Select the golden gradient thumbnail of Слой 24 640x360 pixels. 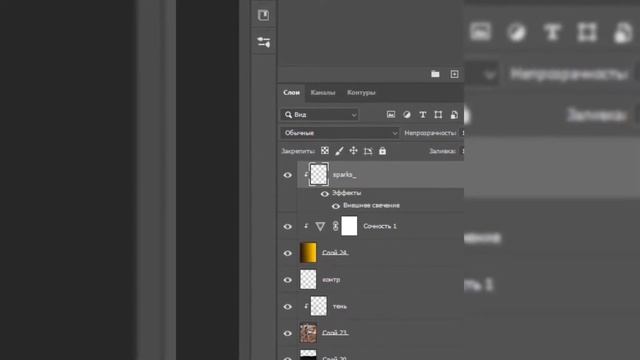308,252
